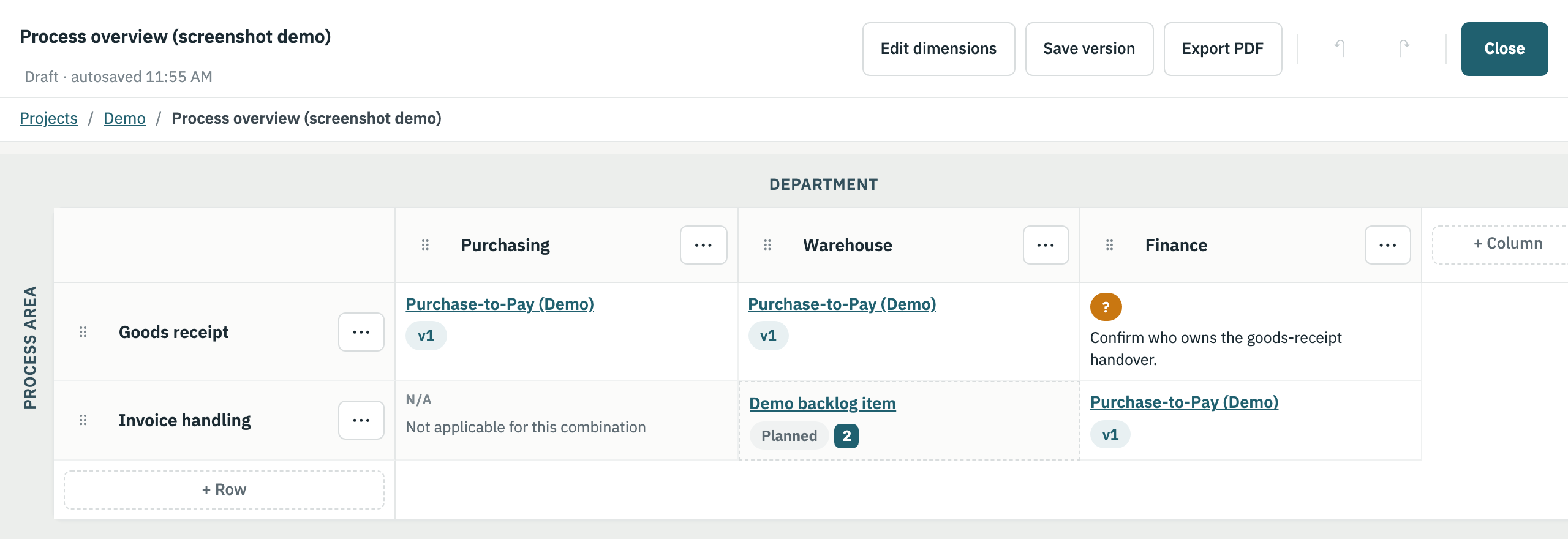Click the N/A label in Purchasing cell

[x=418, y=399]
